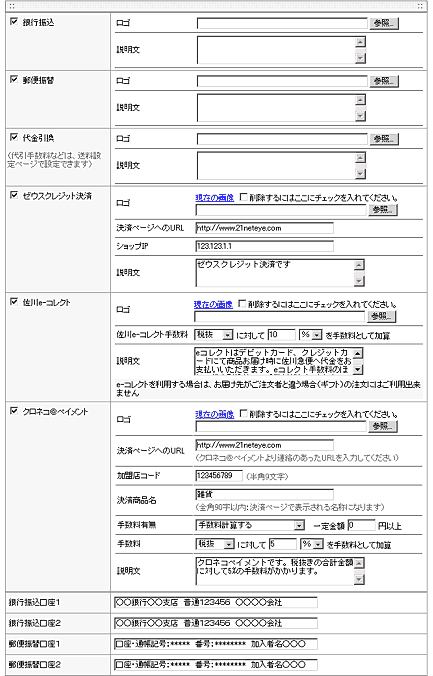Click the 代金引換 説明文 text area
433x676 pixels.
(276, 166)
